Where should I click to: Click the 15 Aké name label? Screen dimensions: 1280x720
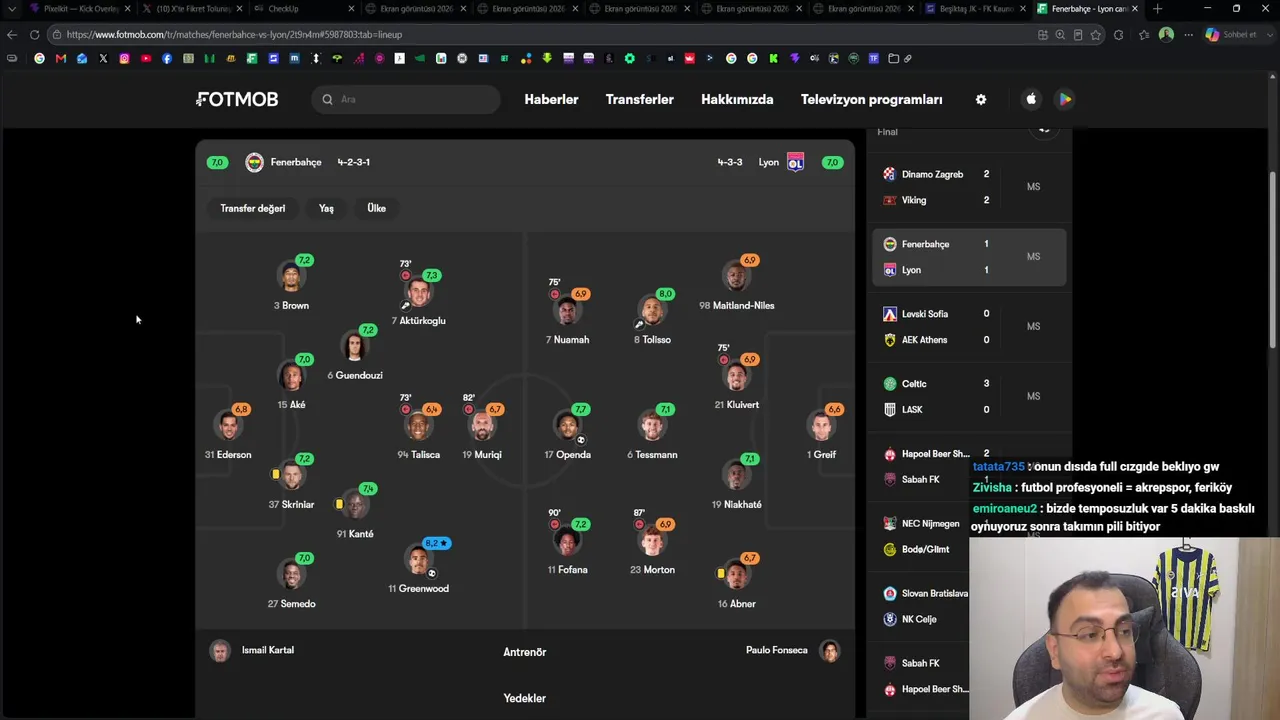(x=291, y=405)
